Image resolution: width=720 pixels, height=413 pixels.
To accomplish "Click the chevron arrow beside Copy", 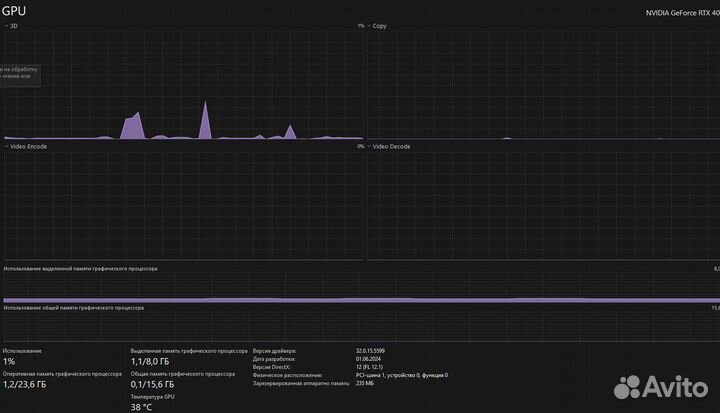I will 369,25.
